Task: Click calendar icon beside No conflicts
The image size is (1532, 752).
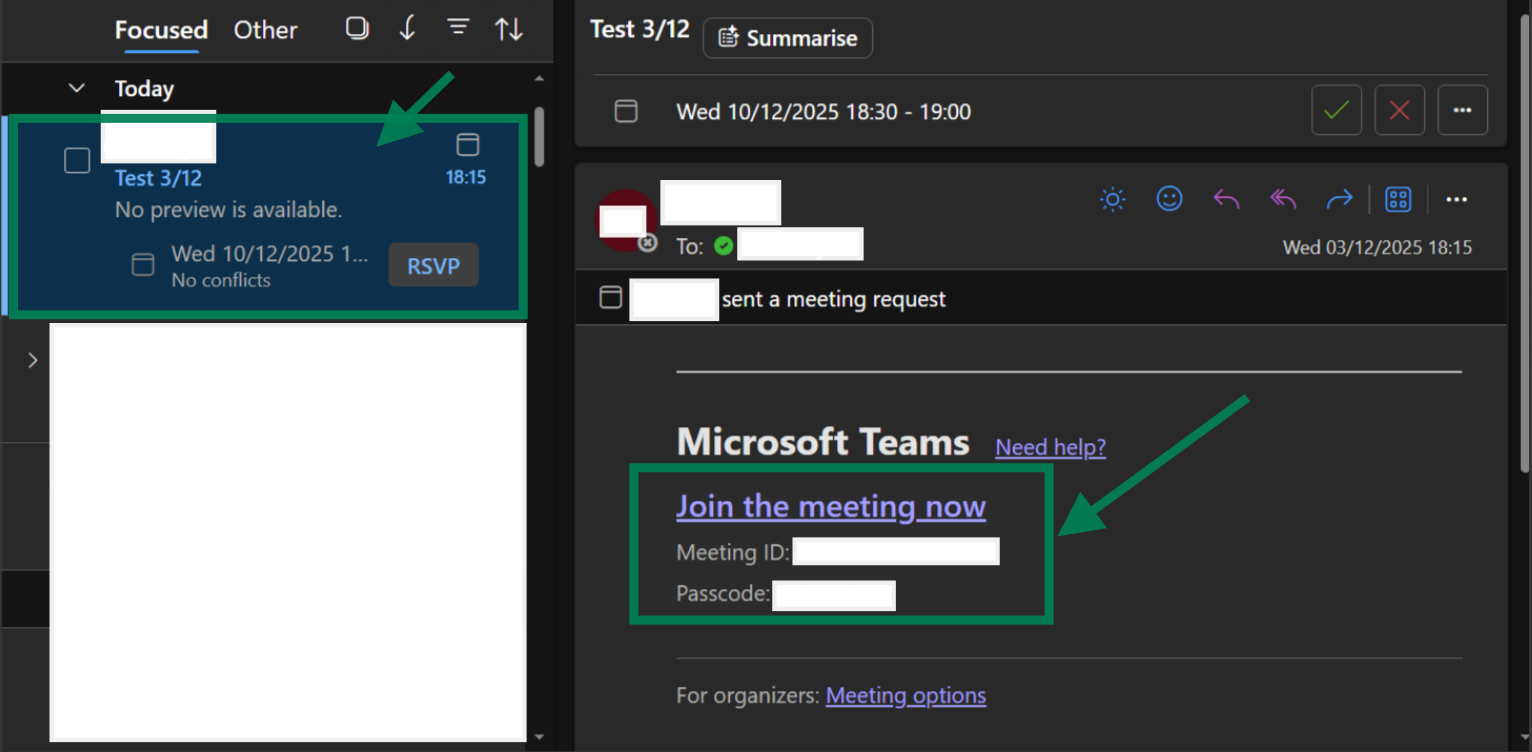Action: 144,264
